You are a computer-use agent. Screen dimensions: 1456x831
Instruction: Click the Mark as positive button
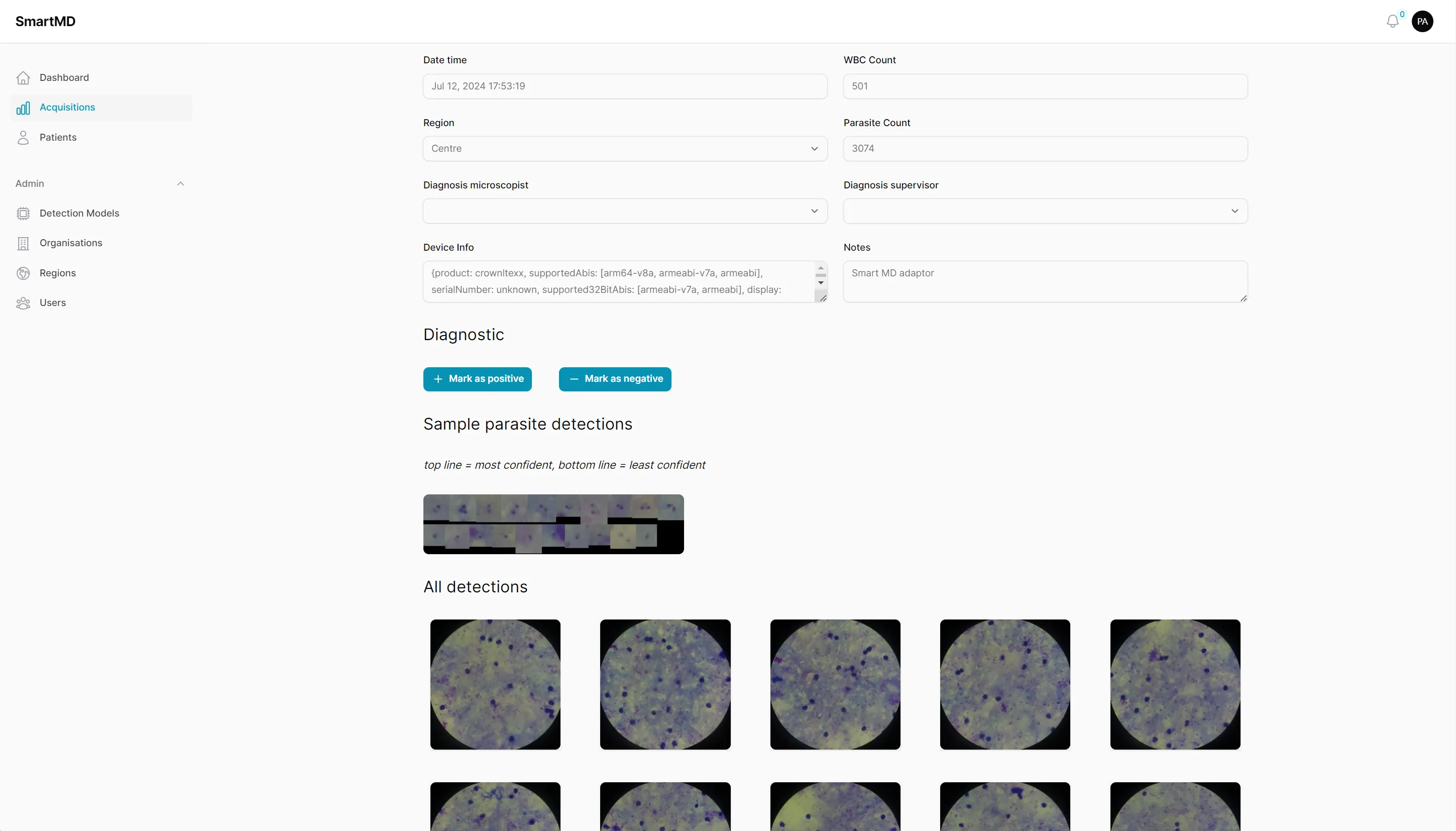(x=478, y=378)
